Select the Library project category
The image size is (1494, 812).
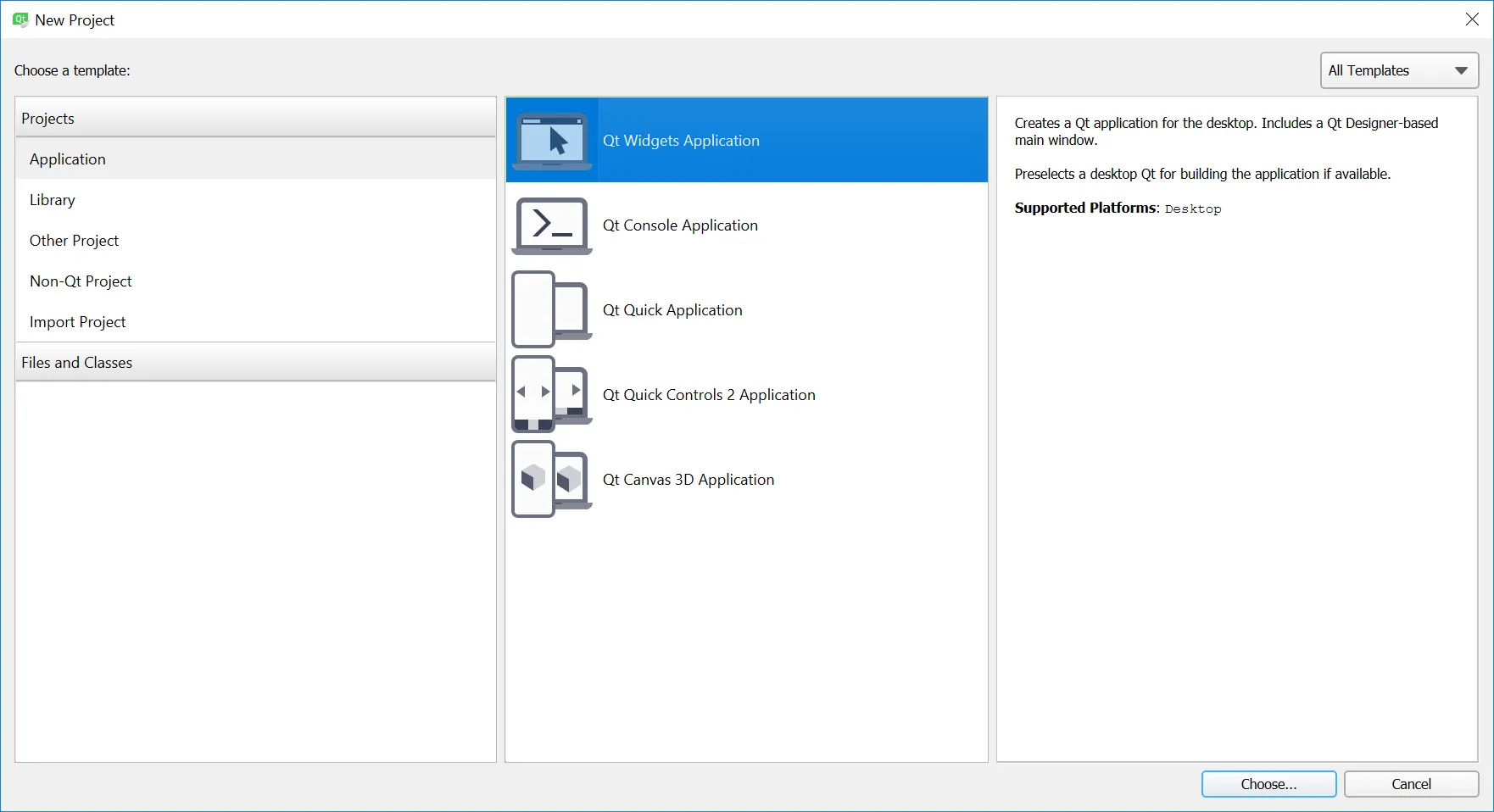[255, 200]
